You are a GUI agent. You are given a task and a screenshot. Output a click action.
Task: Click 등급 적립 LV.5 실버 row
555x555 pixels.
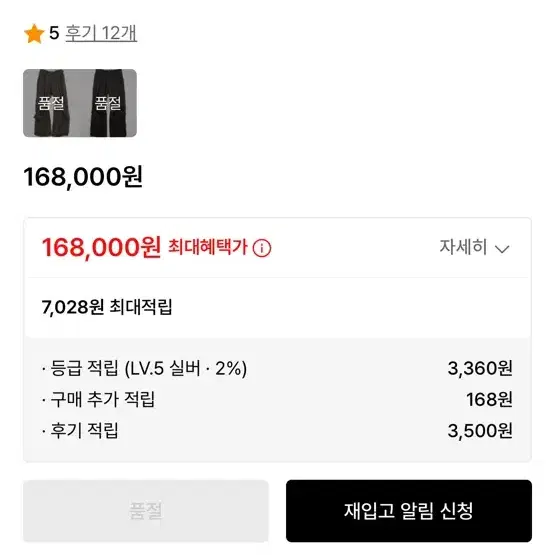pos(277,368)
